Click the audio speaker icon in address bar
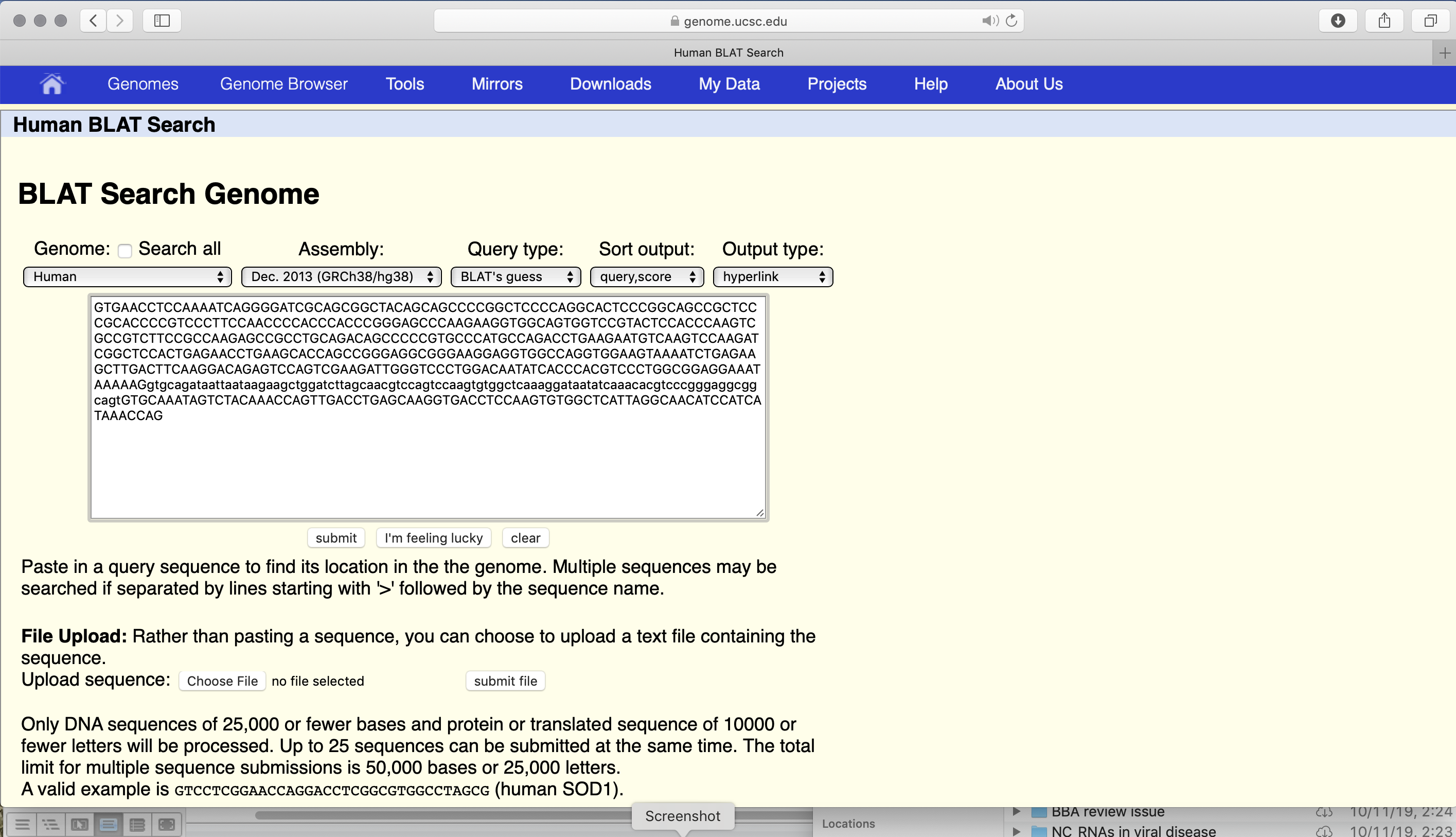The height and width of the screenshot is (837, 1456). point(989,21)
